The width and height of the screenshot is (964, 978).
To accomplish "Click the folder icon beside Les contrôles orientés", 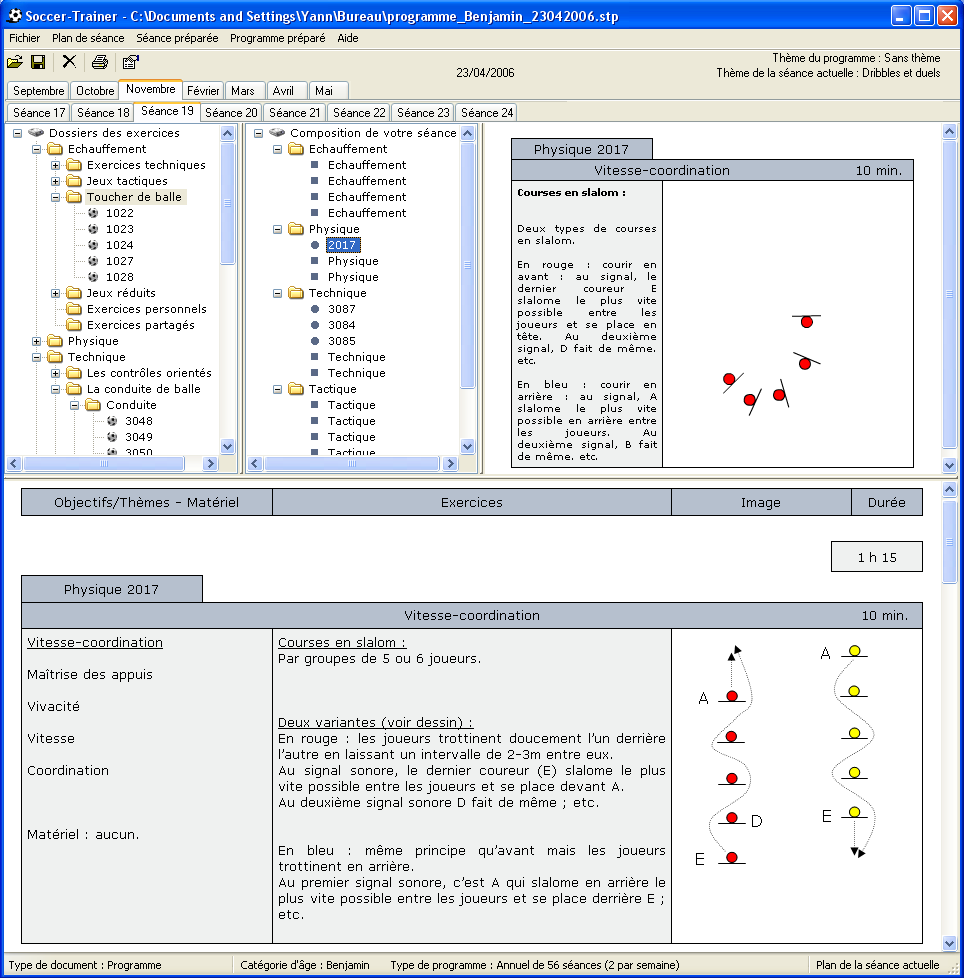I will tap(74, 373).
